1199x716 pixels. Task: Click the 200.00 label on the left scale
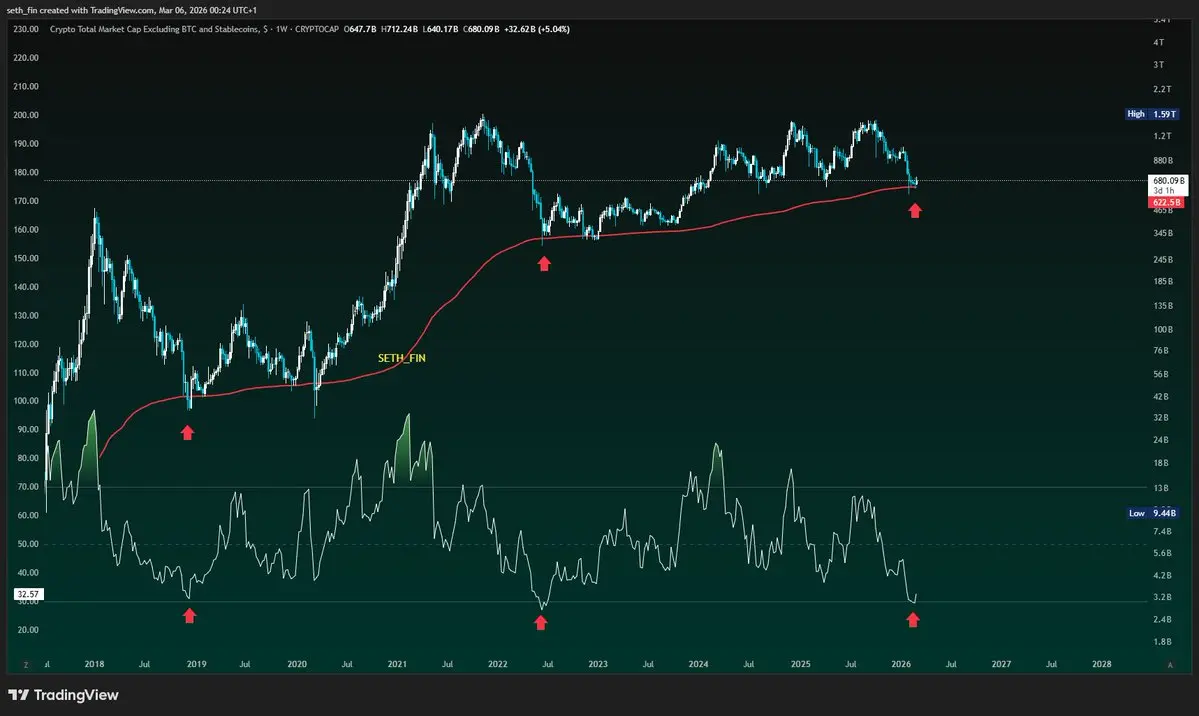tap(26, 115)
